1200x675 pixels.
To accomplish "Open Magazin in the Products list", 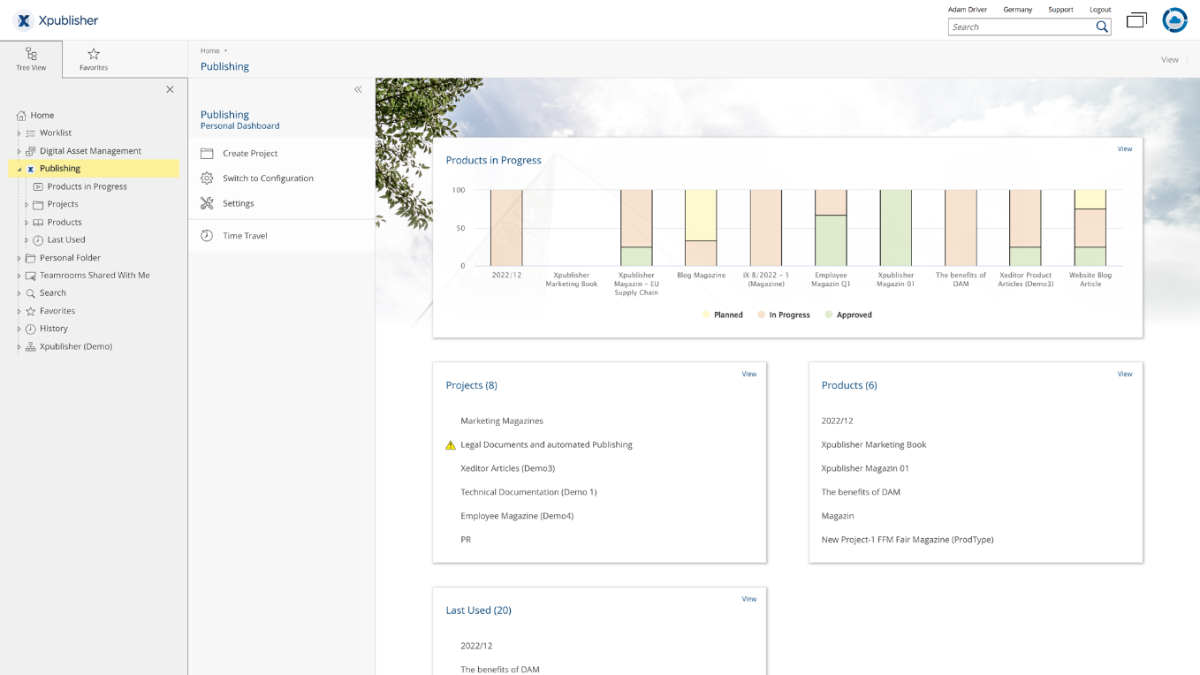I will 838,516.
